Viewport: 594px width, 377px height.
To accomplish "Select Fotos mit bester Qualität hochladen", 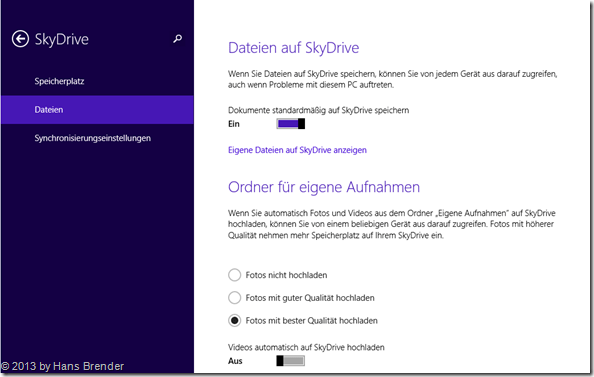I will coord(303,321).
